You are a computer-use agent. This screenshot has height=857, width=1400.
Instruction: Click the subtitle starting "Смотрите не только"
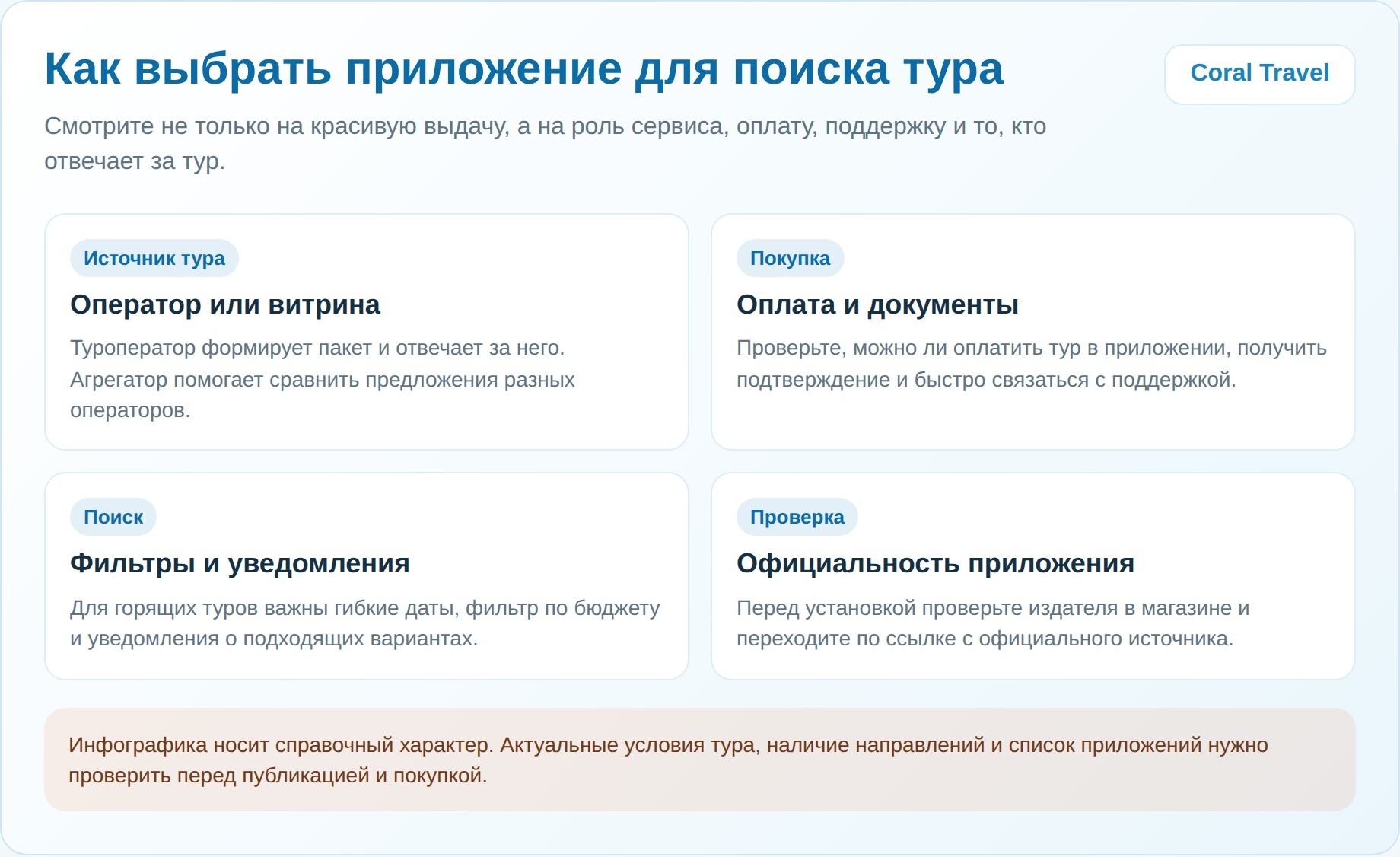click(x=545, y=143)
